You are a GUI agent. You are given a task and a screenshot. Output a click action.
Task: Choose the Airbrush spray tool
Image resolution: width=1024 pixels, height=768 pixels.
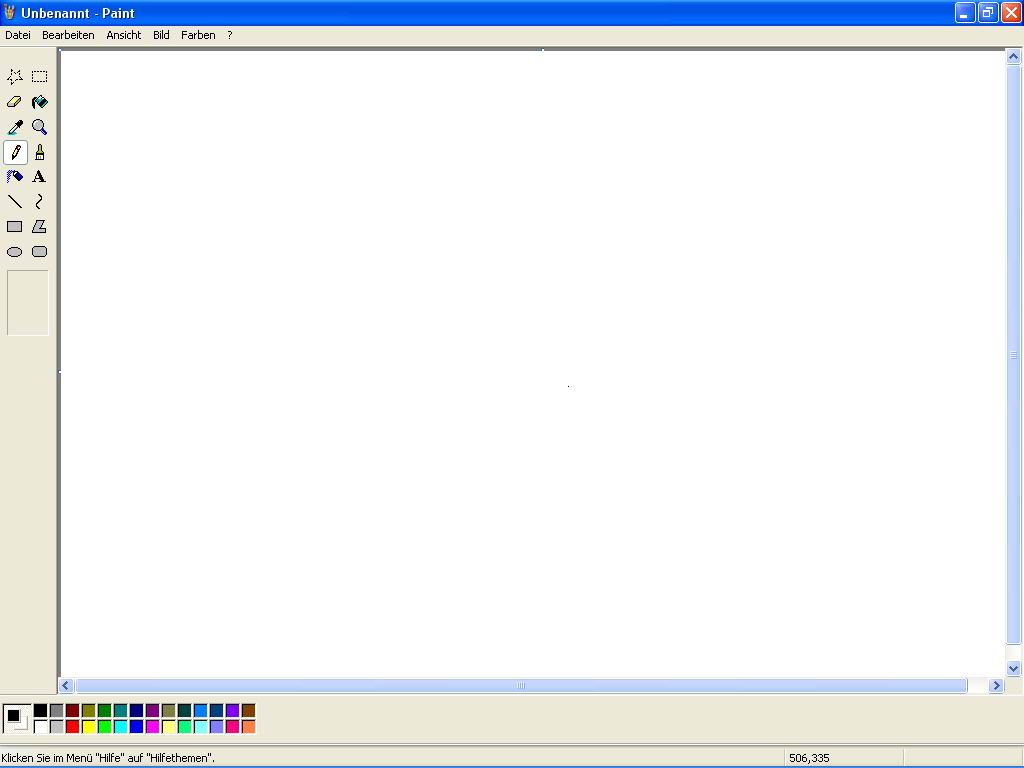point(15,176)
